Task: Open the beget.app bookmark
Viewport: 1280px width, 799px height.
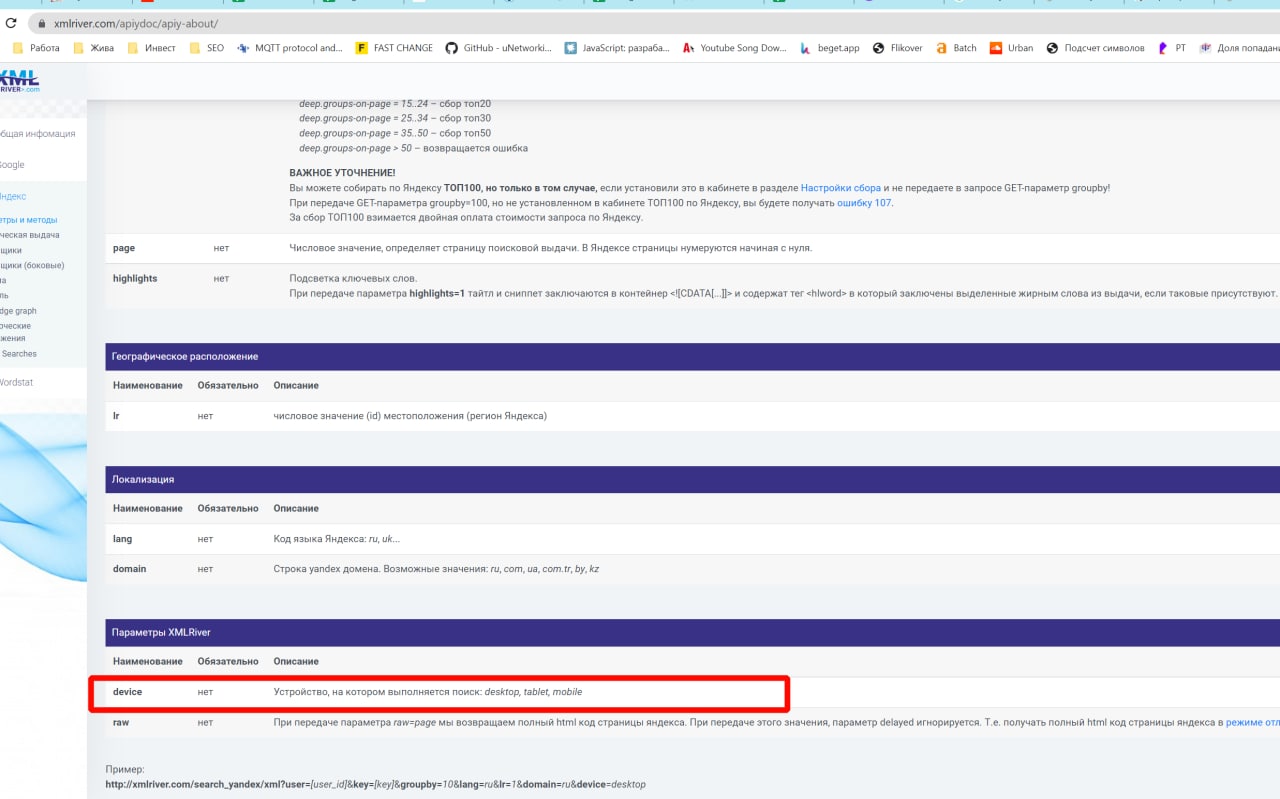Action: [x=830, y=48]
